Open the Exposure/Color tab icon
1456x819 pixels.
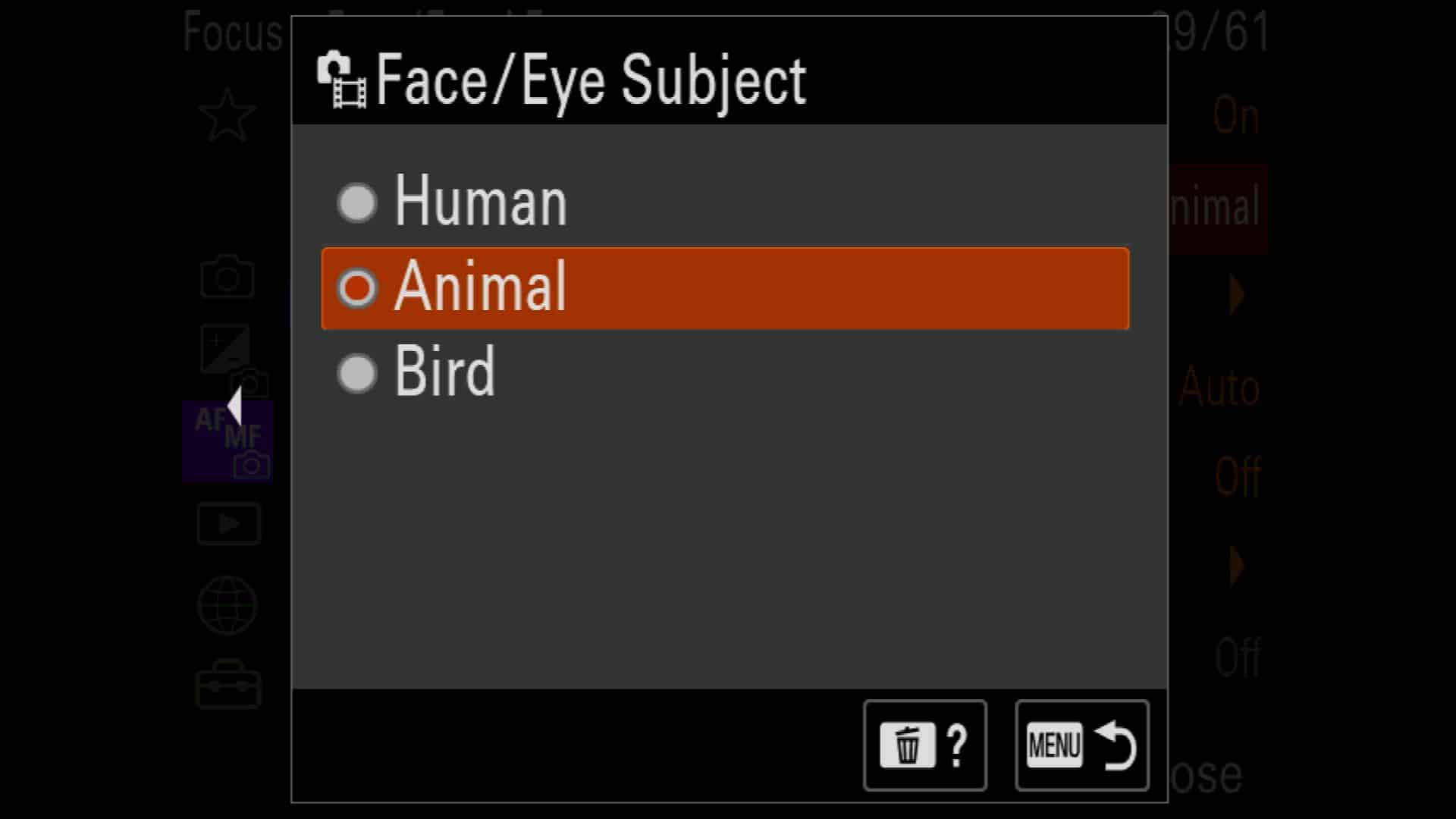point(231,359)
